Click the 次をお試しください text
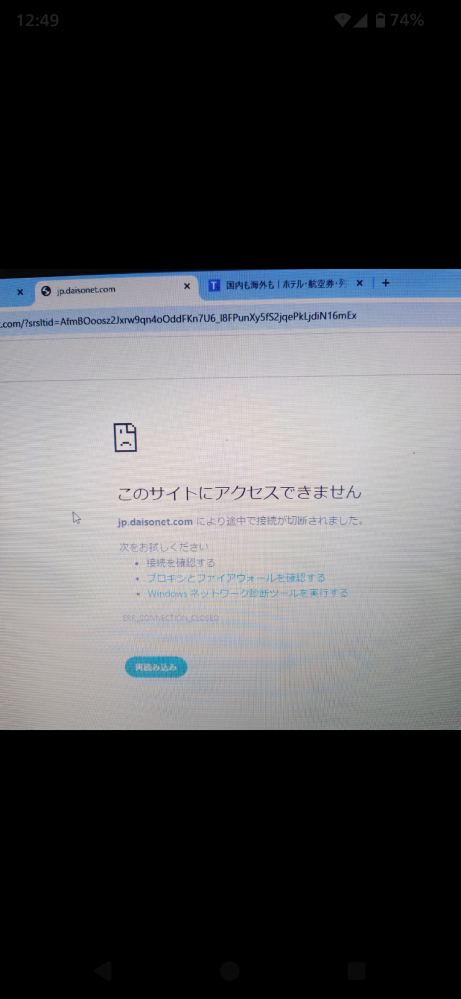 pos(164,547)
